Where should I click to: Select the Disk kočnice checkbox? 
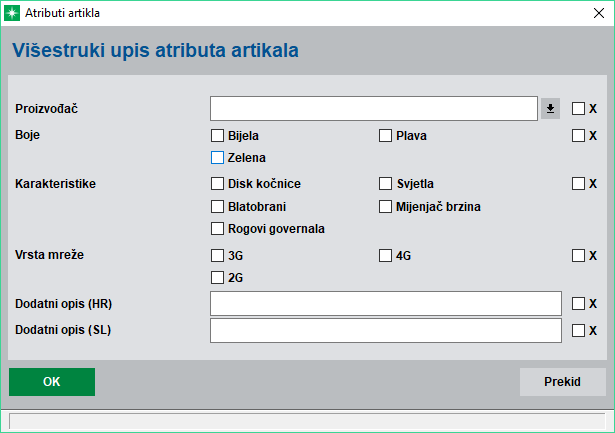(x=217, y=184)
